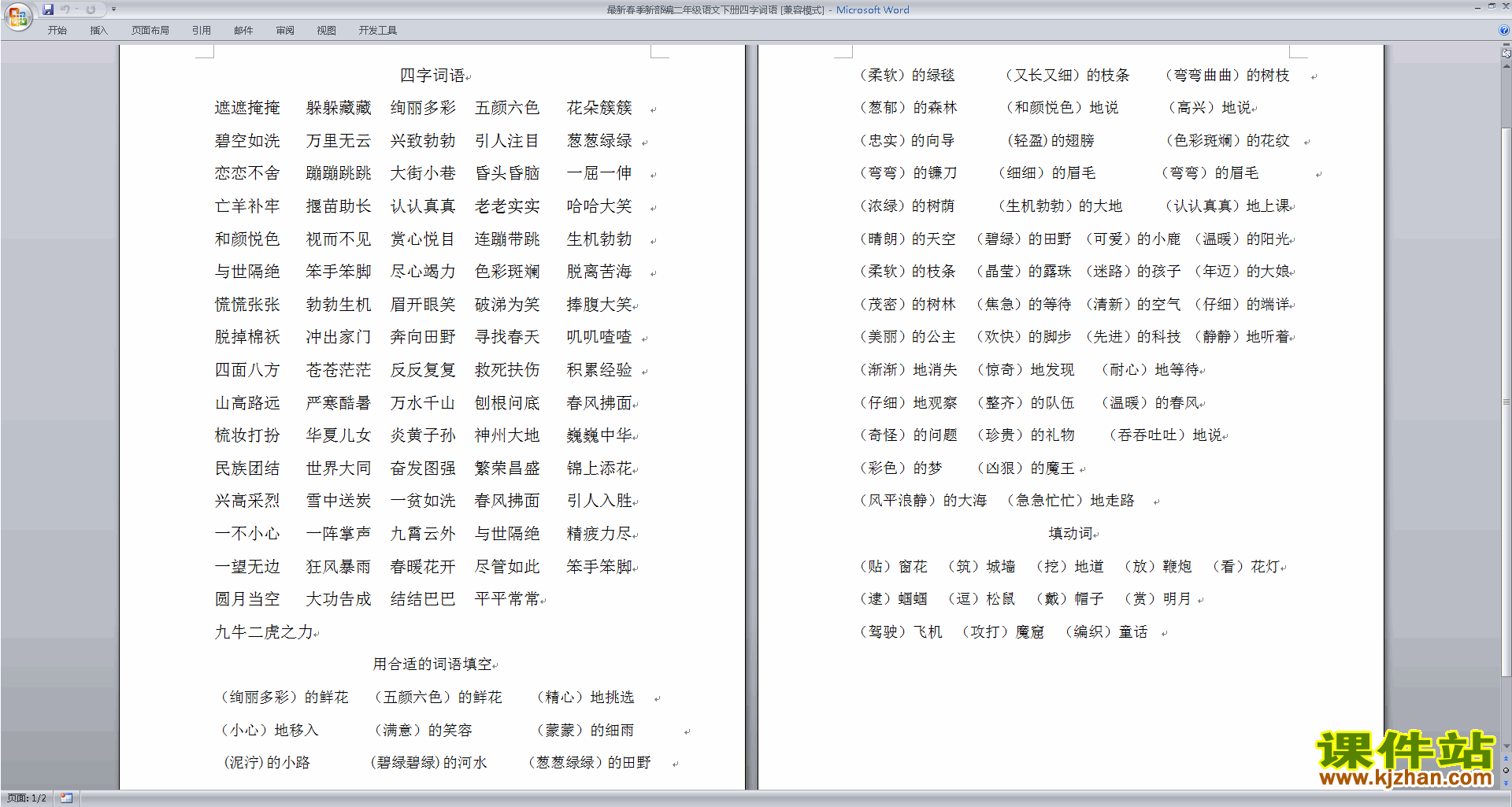Go to next page with double-down arrow

1506,783
